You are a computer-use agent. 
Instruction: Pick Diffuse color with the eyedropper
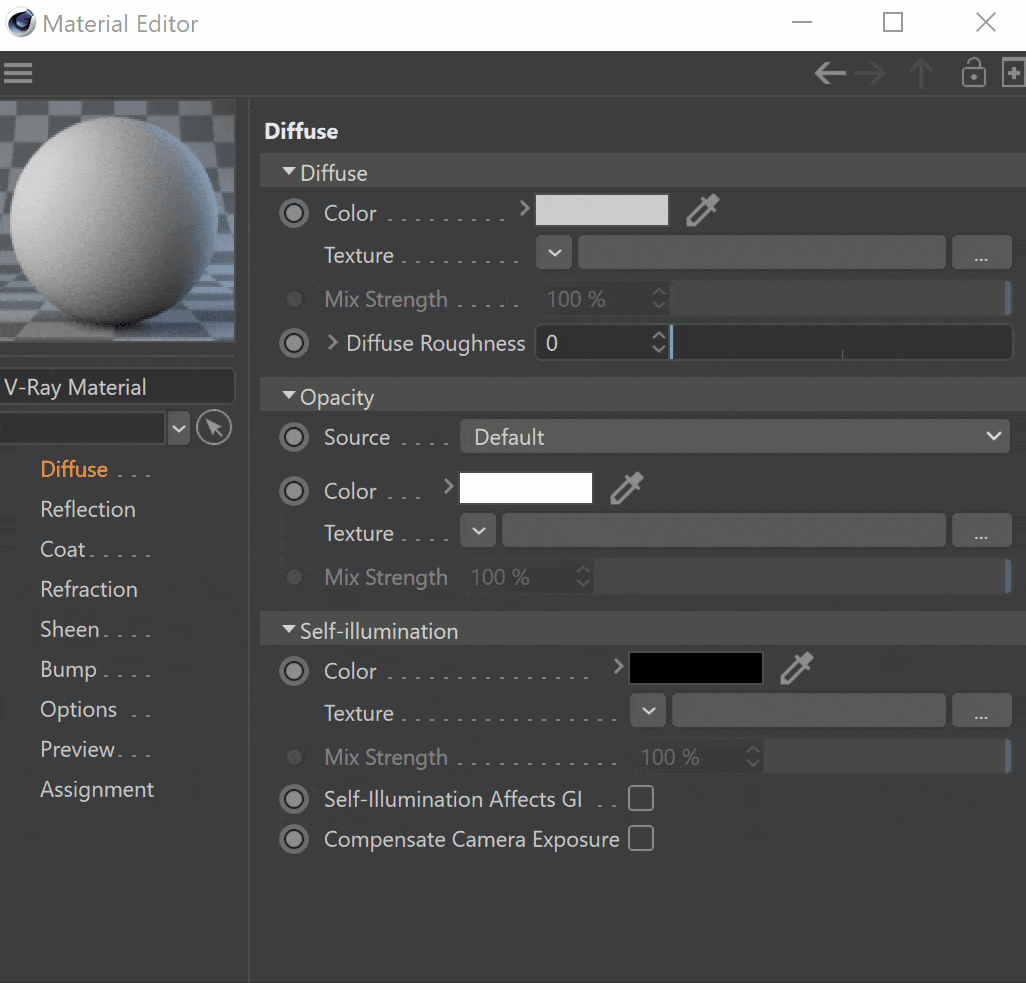703,210
